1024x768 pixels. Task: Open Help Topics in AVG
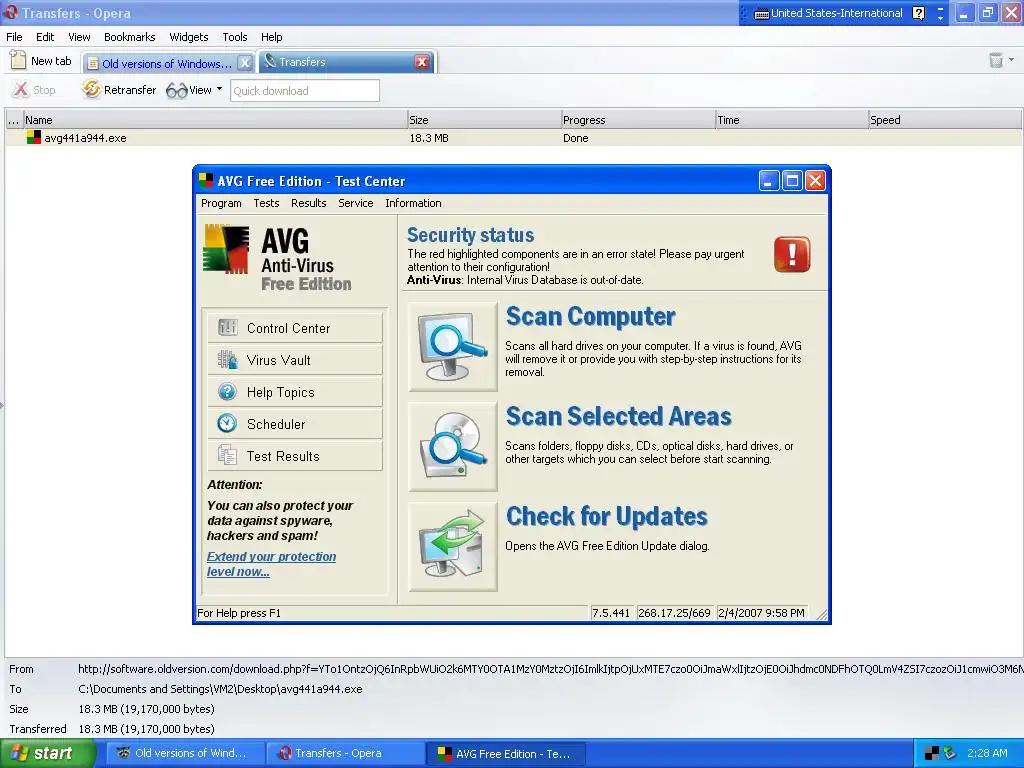click(x=295, y=392)
